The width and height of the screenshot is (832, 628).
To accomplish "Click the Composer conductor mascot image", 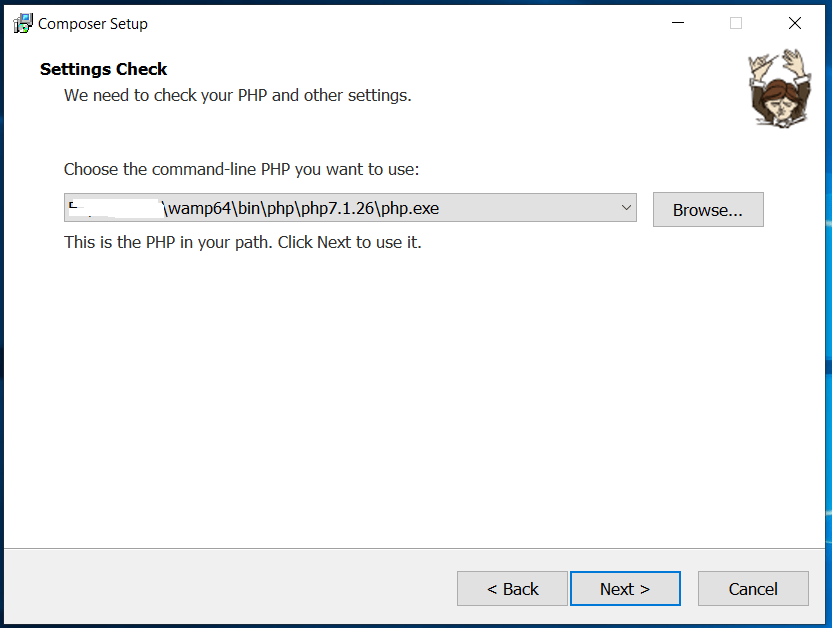I will [x=779, y=89].
